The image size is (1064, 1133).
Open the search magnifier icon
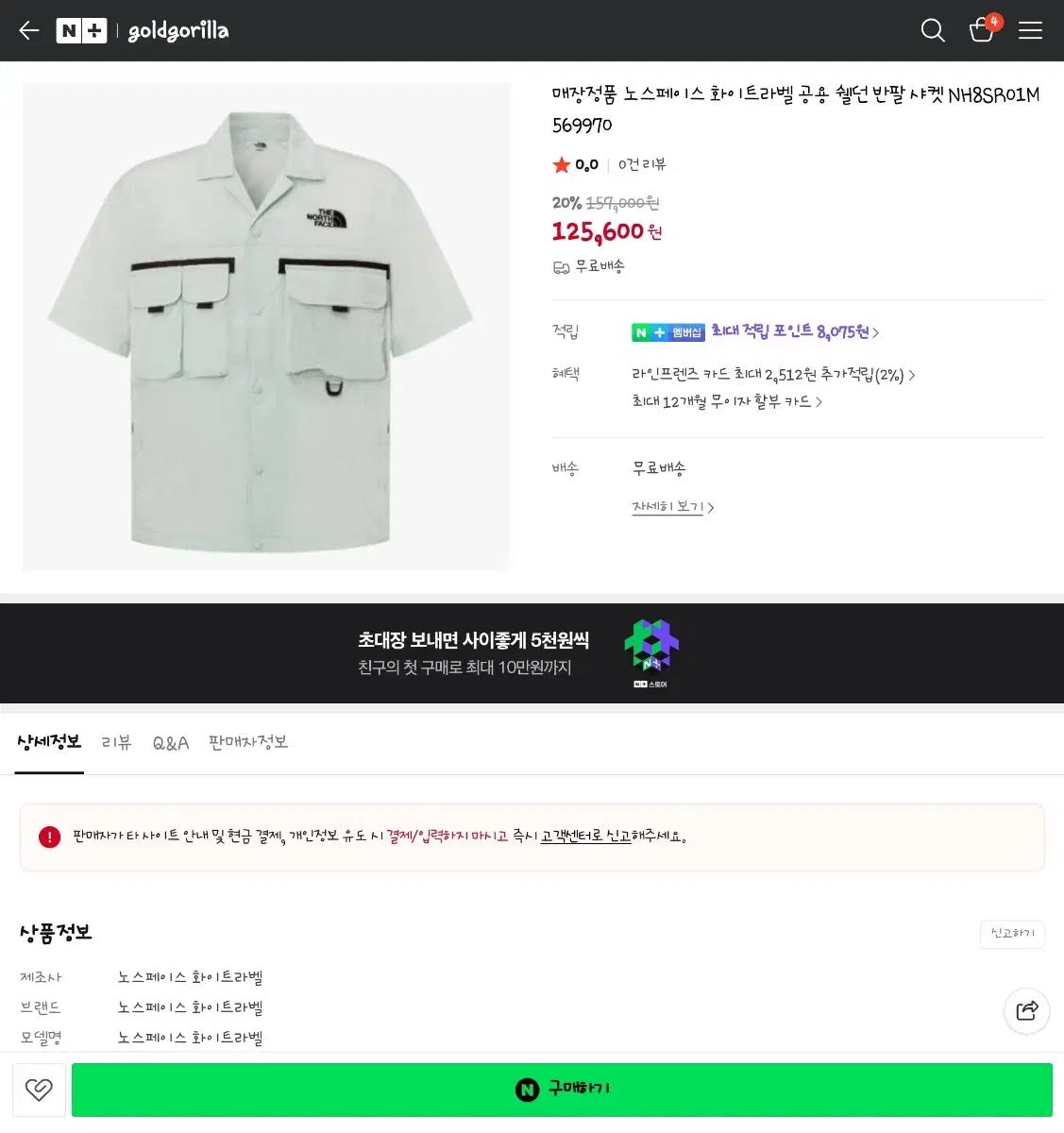pos(932,30)
